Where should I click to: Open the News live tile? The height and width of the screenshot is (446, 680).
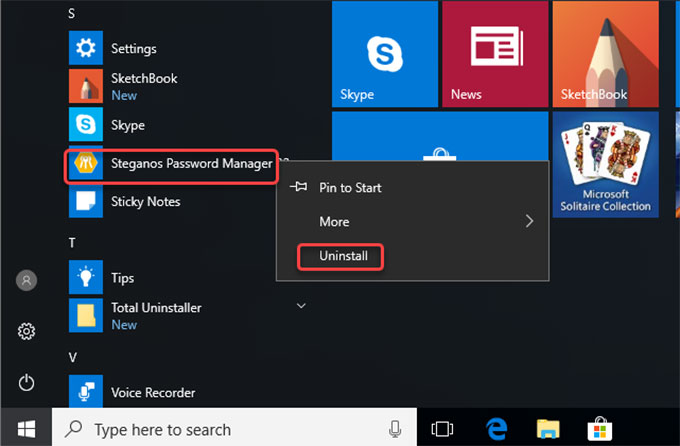pos(495,54)
